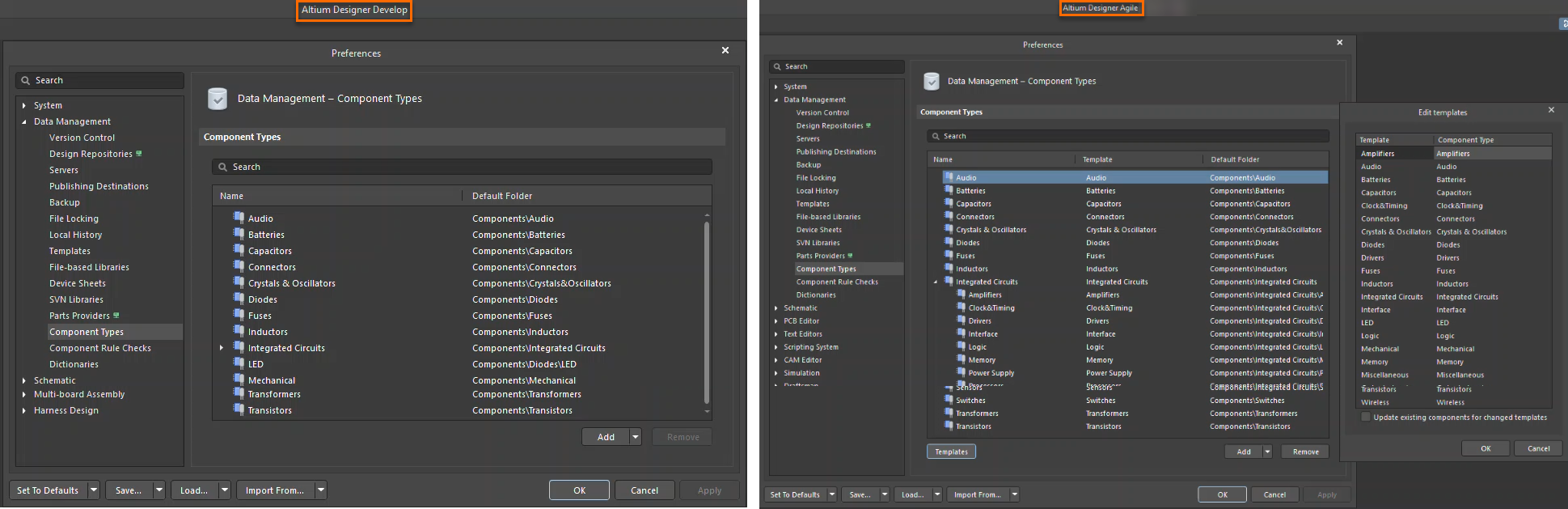The height and width of the screenshot is (509, 1568).
Task: Open the Templates button below component list
Action: click(x=951, y=452)
